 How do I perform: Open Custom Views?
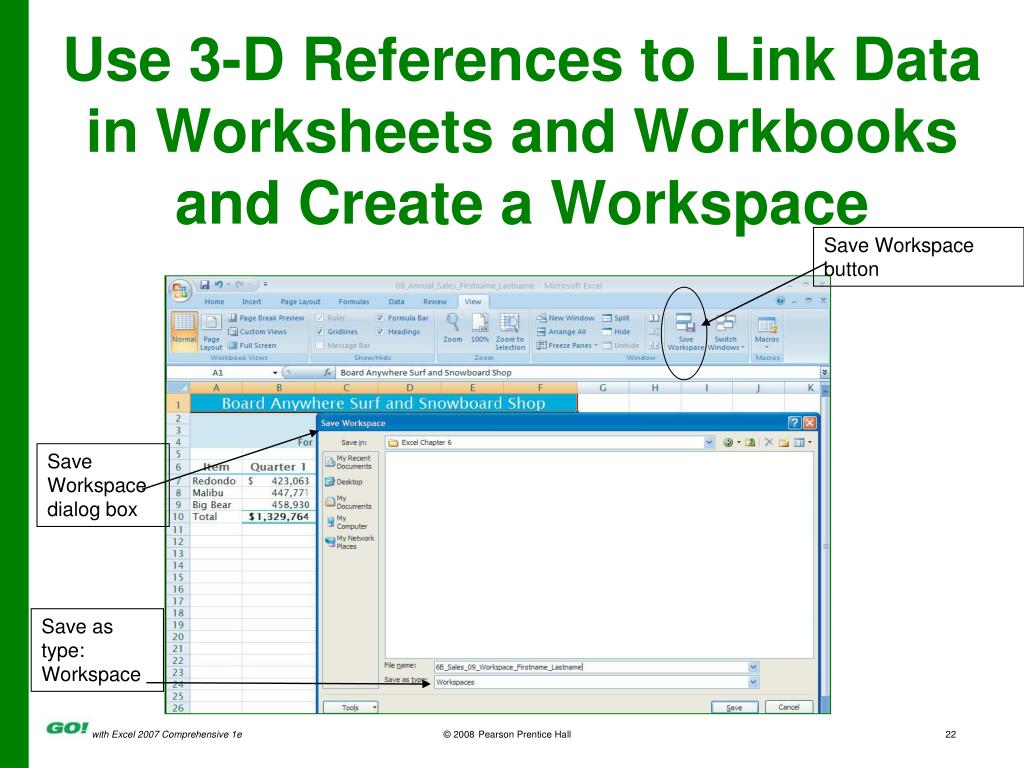[257, 332]
